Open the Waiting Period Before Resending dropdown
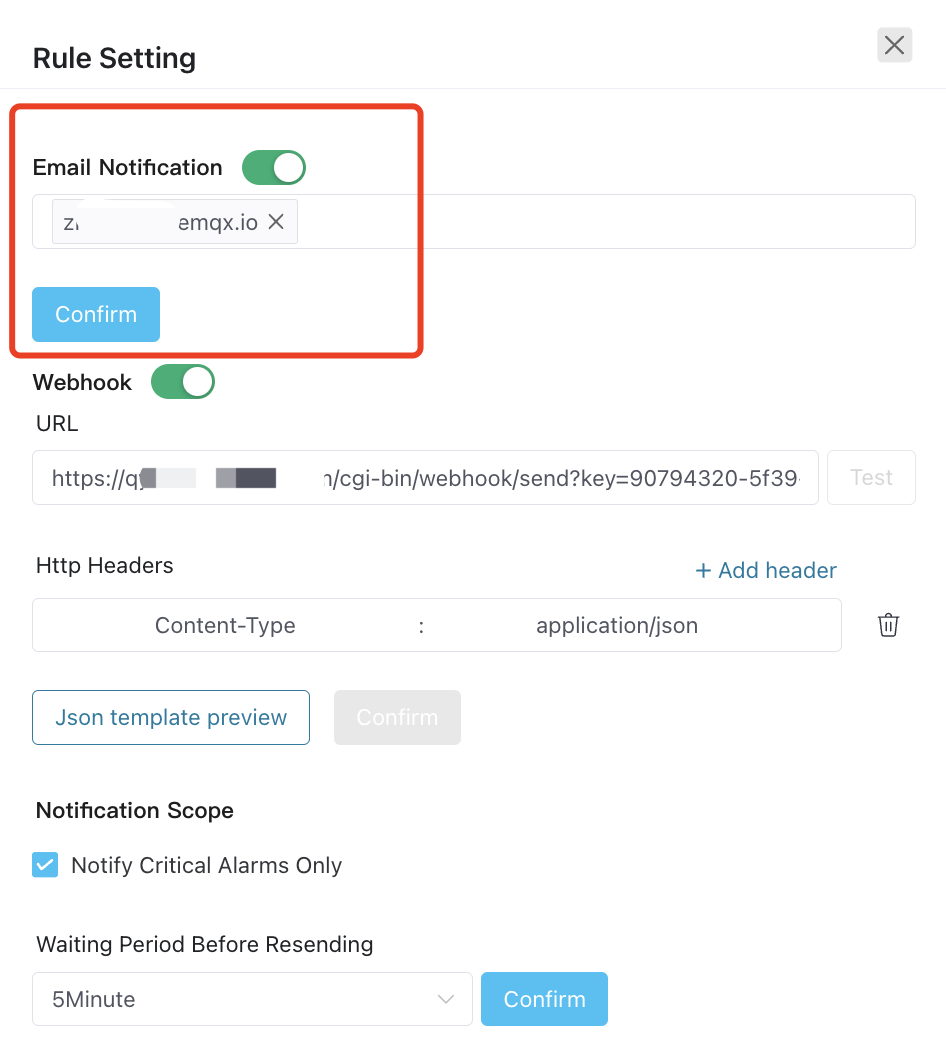946x1050 pixels. [251, 999]
